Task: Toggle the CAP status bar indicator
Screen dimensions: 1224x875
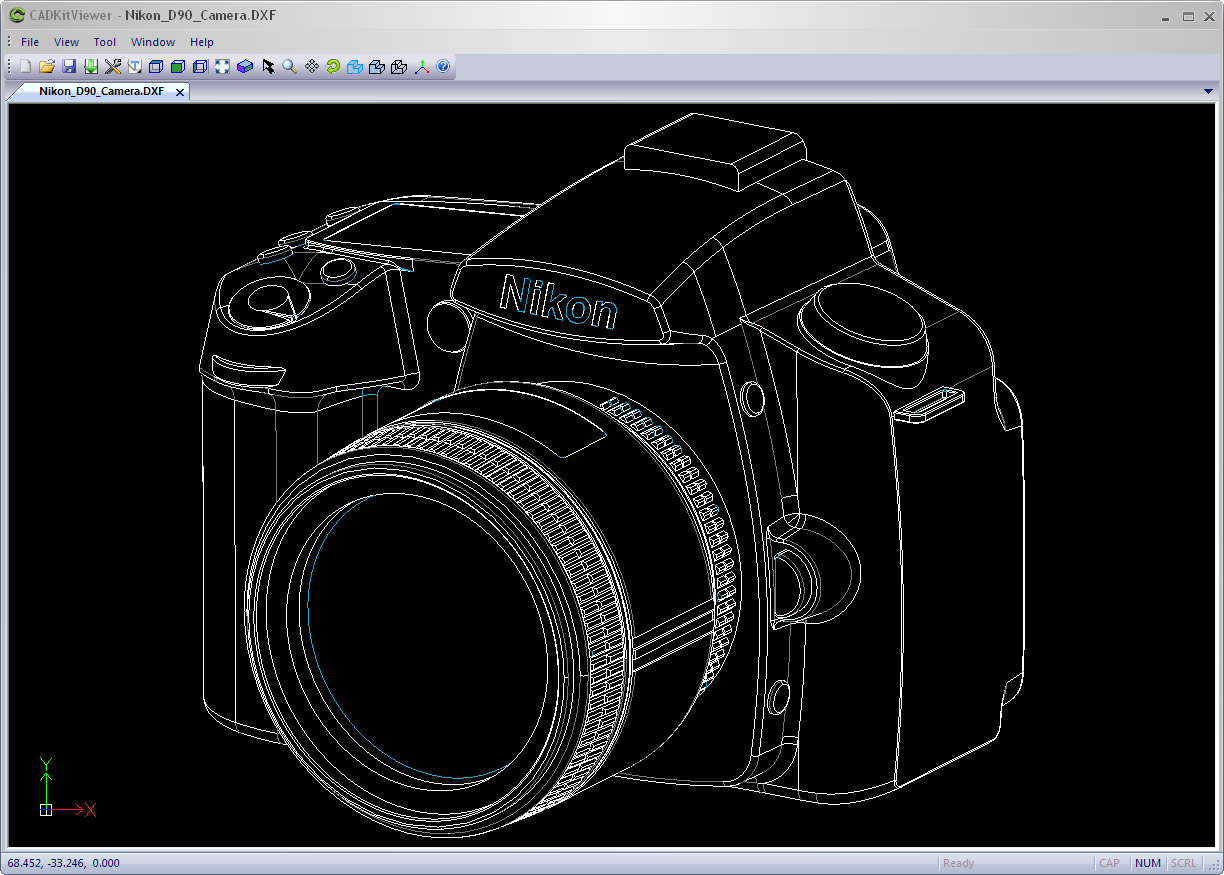Action: click(1110, 862)
